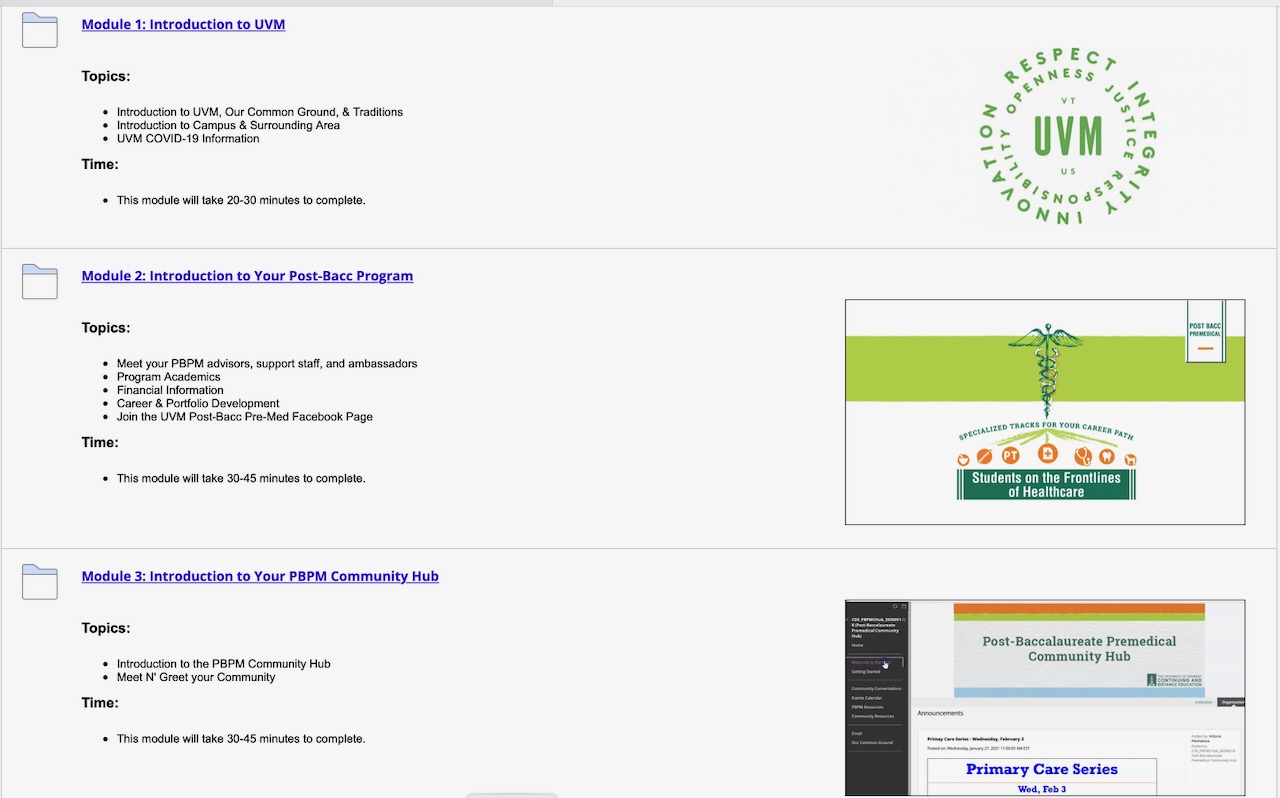Select Home in the Community Hub sidebar

[x=857, y=645]
